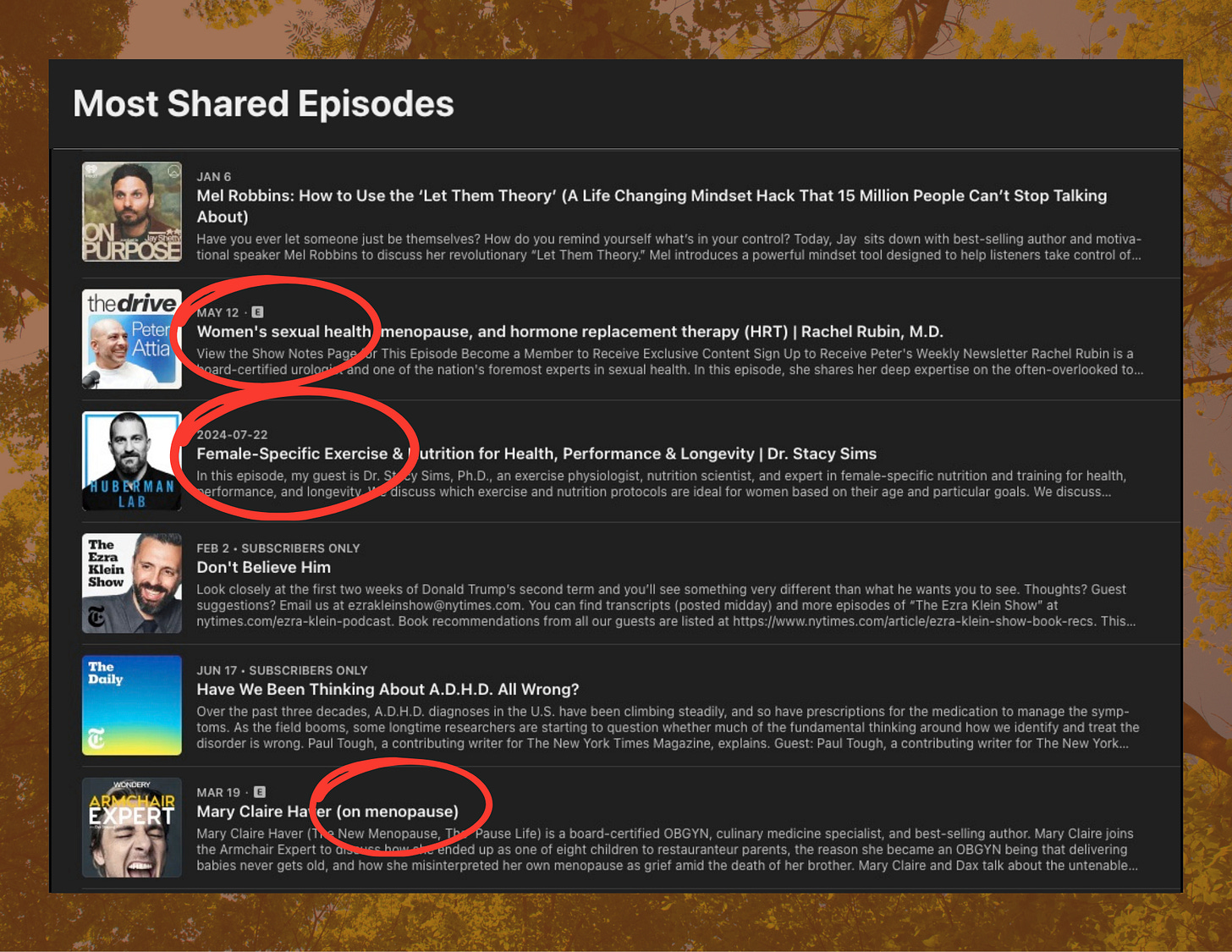Click the JUN 17 · SUBSCRIBERS ONLY label
The image size is (1232, 952).
282,670
